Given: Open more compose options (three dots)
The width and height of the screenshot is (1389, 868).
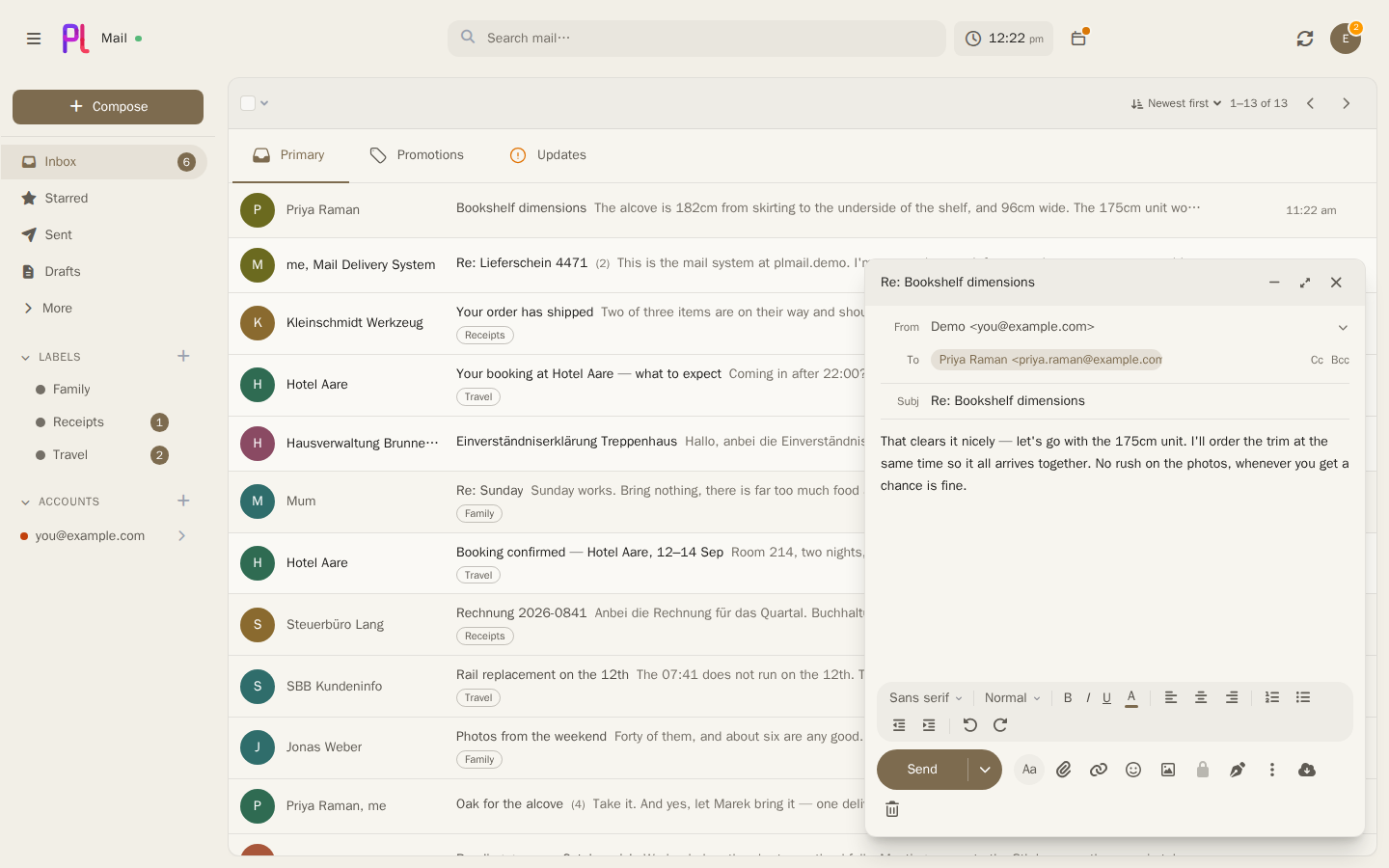Looking at the screenshot, I should [x=1272, y=770].
